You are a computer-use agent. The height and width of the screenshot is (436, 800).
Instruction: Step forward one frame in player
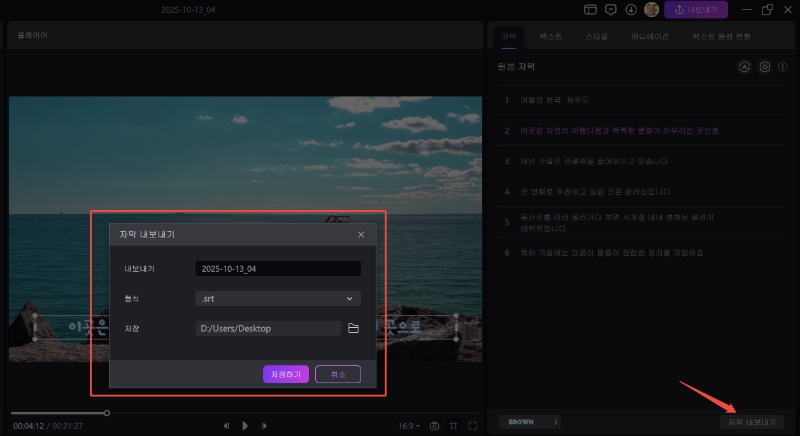click(264, 426)
